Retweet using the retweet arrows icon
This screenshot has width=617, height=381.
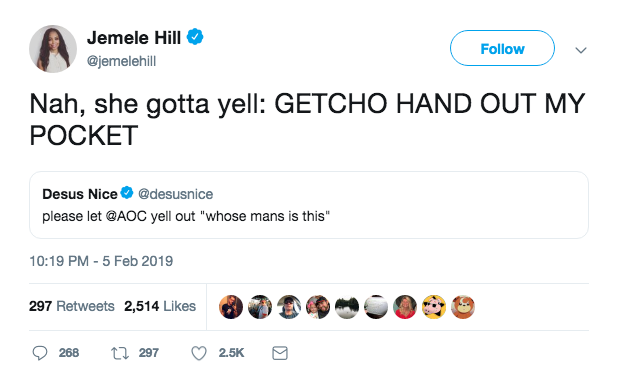click(120, 353)
